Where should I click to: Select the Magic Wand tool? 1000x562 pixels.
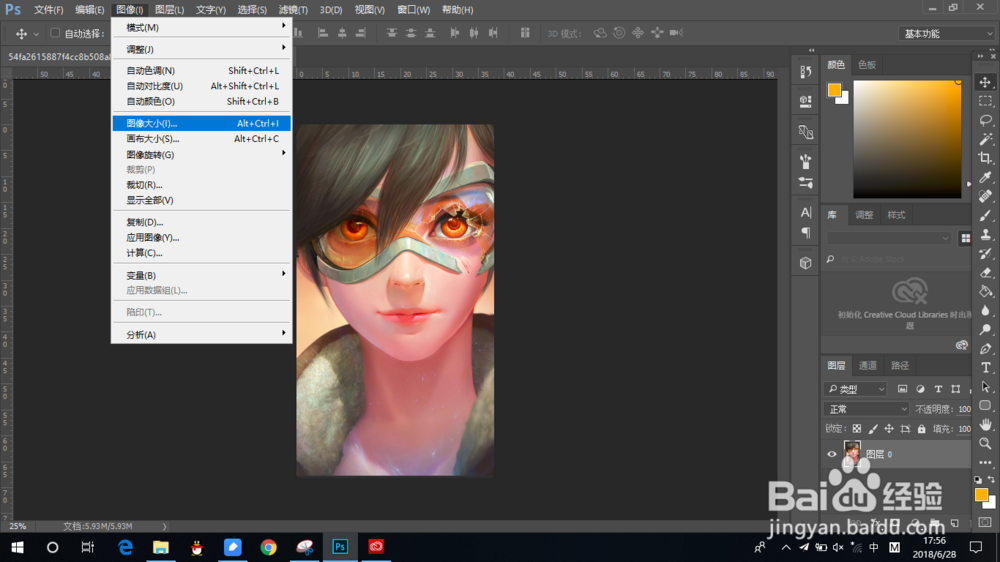[985, 139]
